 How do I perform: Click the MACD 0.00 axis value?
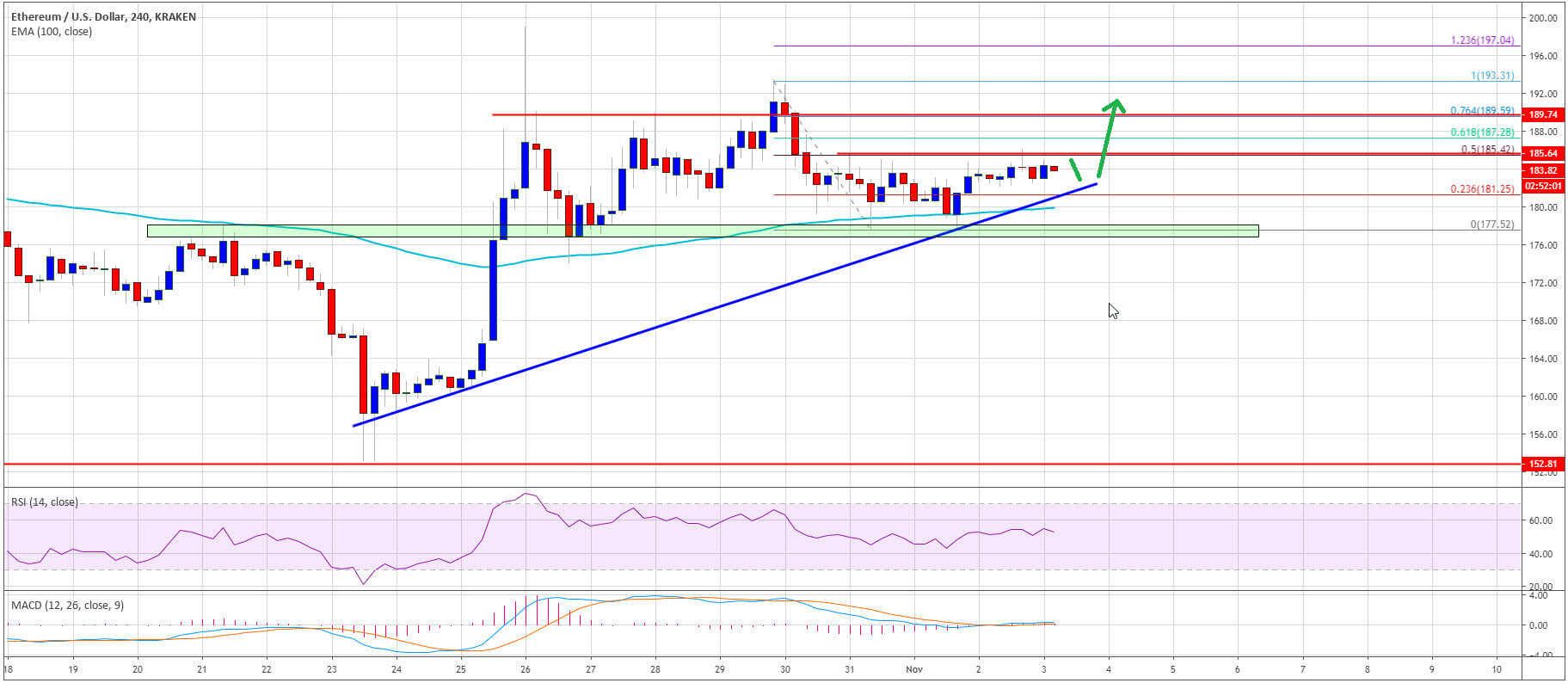(1540, 625)
